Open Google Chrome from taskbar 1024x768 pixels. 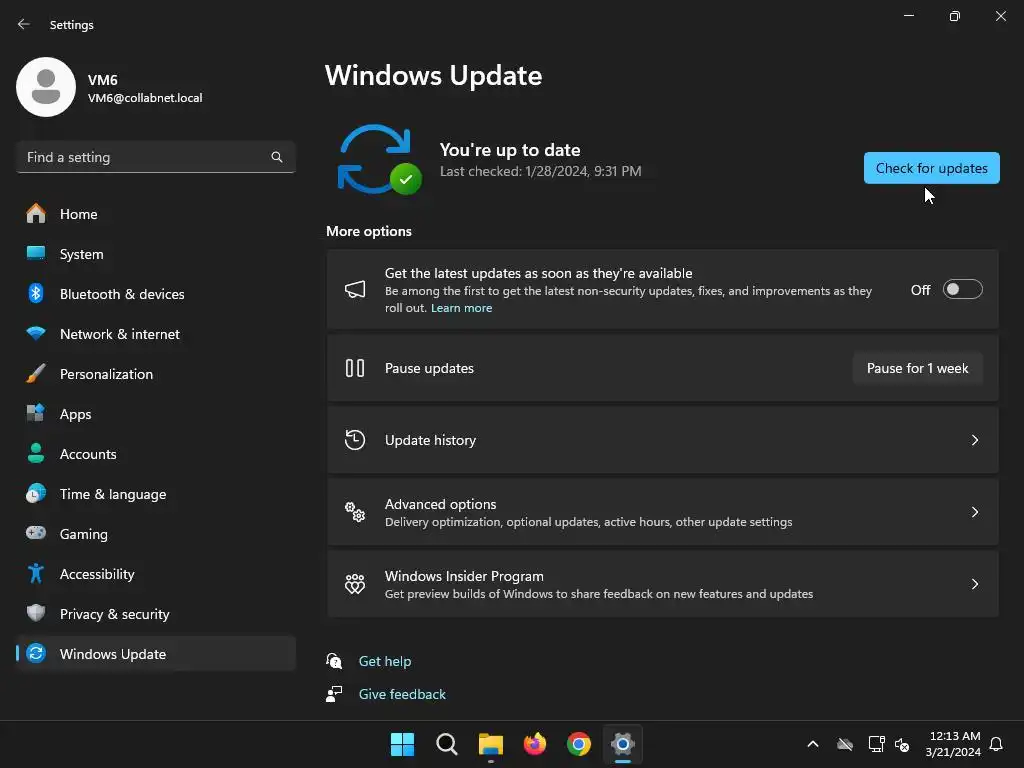(x=579, y=744)
